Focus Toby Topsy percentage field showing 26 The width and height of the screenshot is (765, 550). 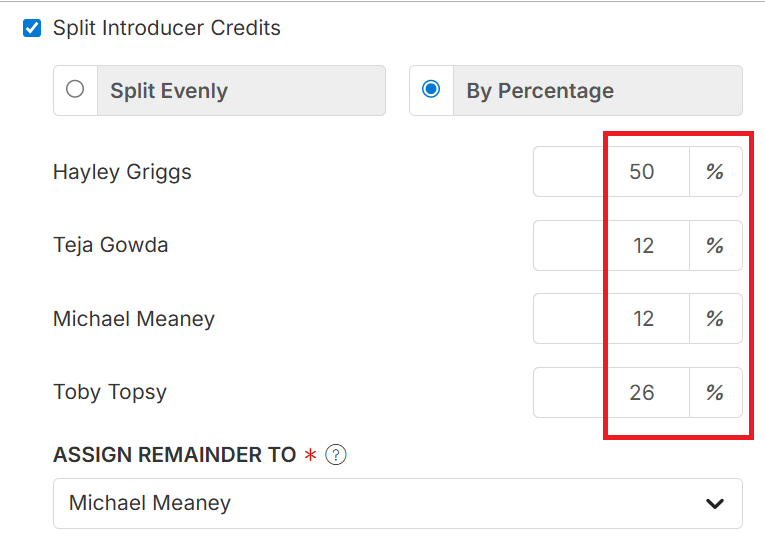pyautogui.click(x=611, y=392)
